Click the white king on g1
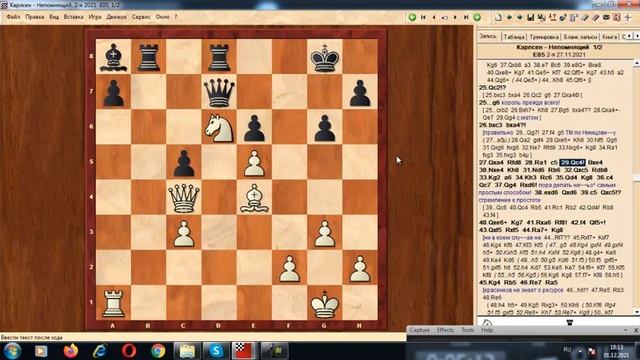This screenshot has width=640, height=360. (x=324, y=304)
